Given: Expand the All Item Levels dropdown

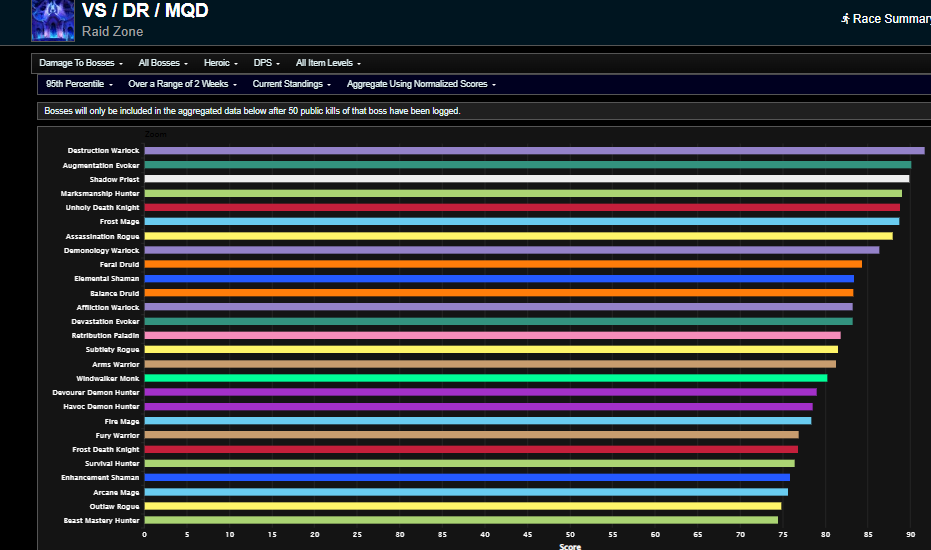Looking at the screenshot, I should pyautogui.click(x=328, y=63).
